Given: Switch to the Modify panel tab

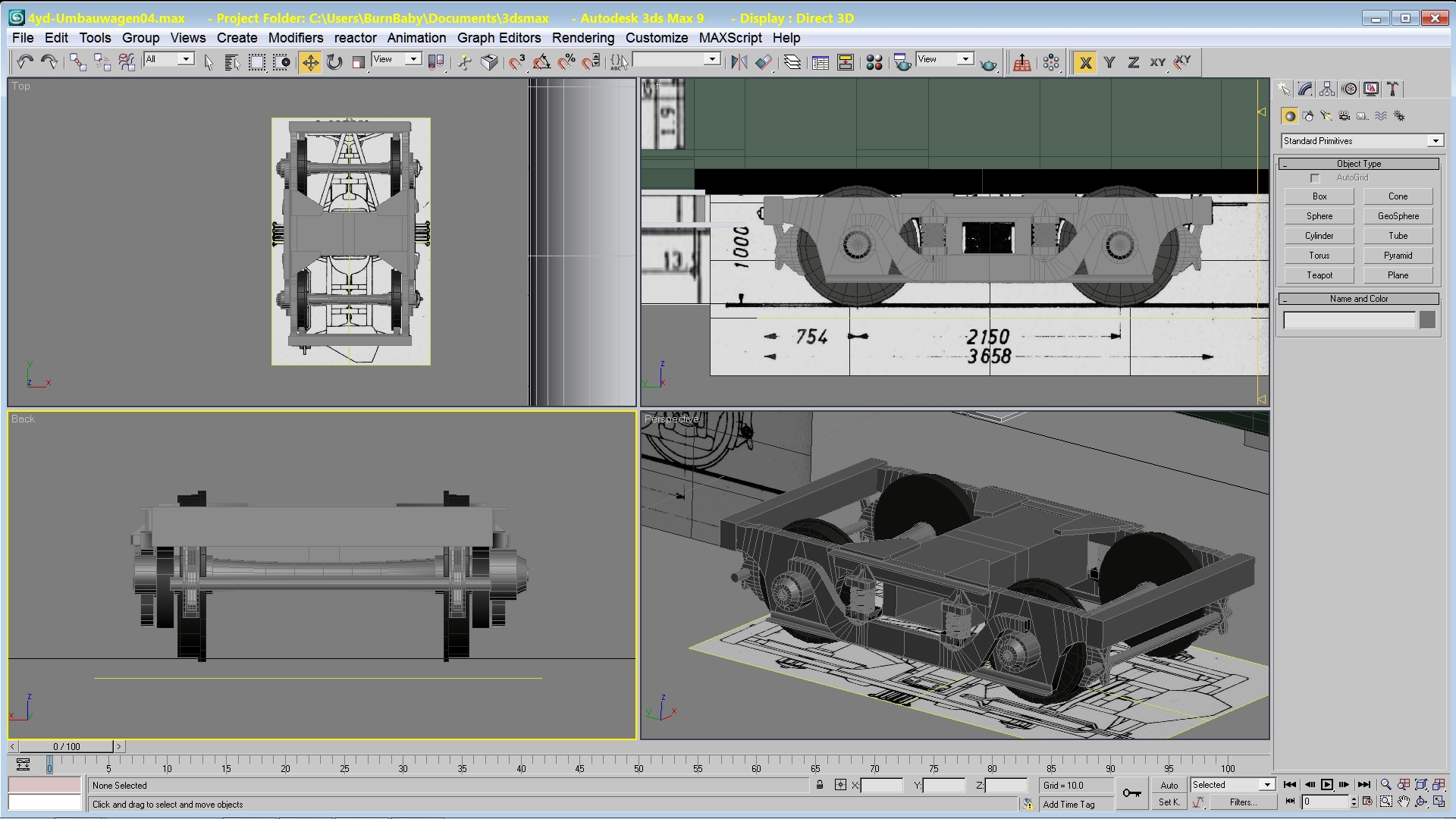Looking at the screenshot, I should tap(1305, 89).
